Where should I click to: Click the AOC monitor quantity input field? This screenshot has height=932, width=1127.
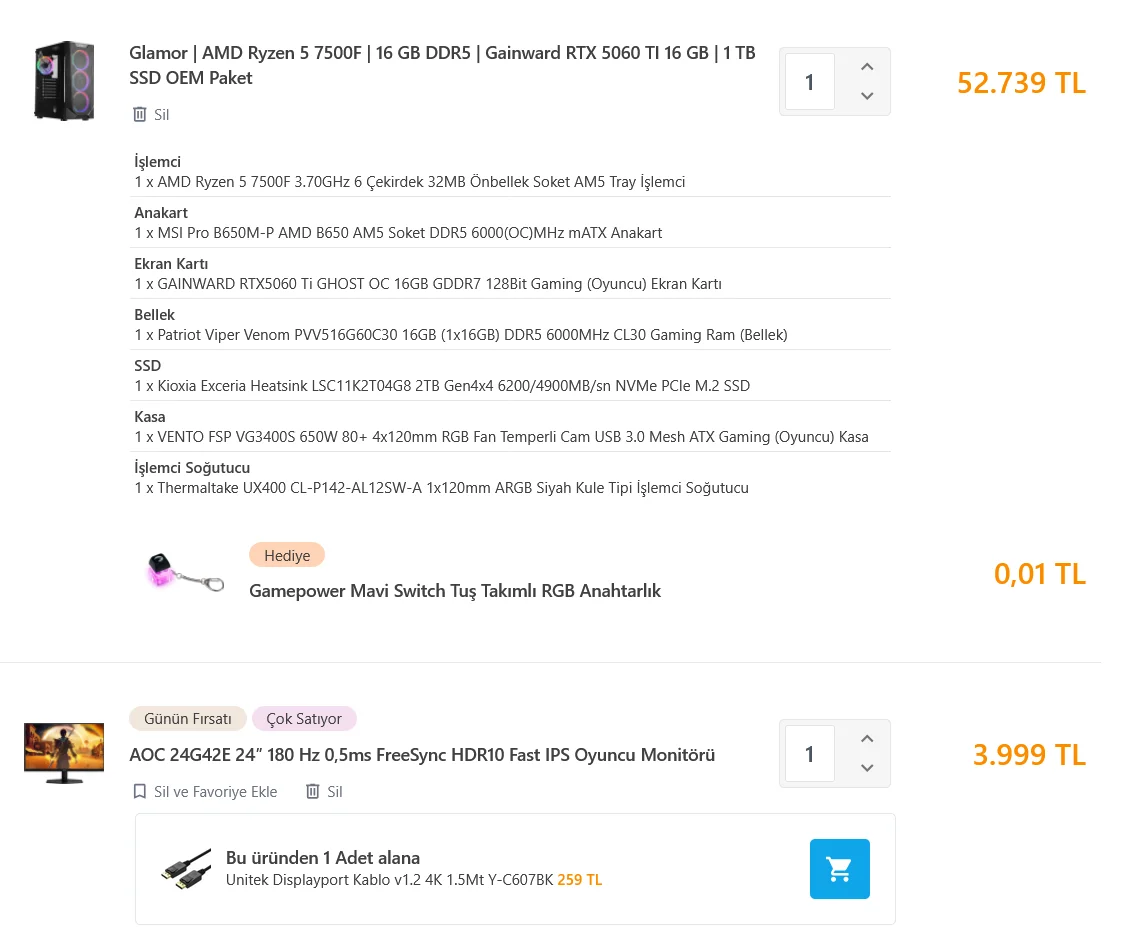pos(809,754)
